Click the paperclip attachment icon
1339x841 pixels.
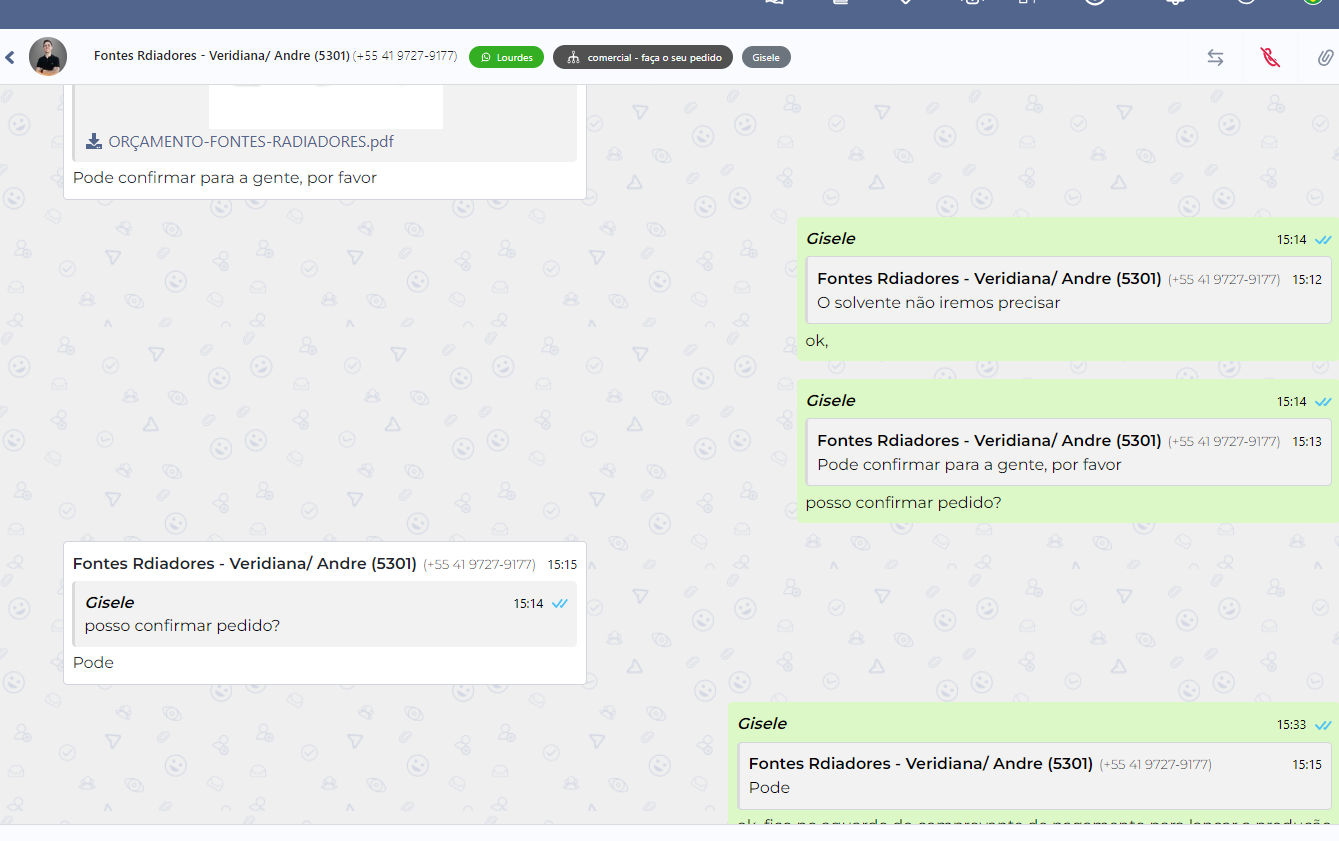1324,58
